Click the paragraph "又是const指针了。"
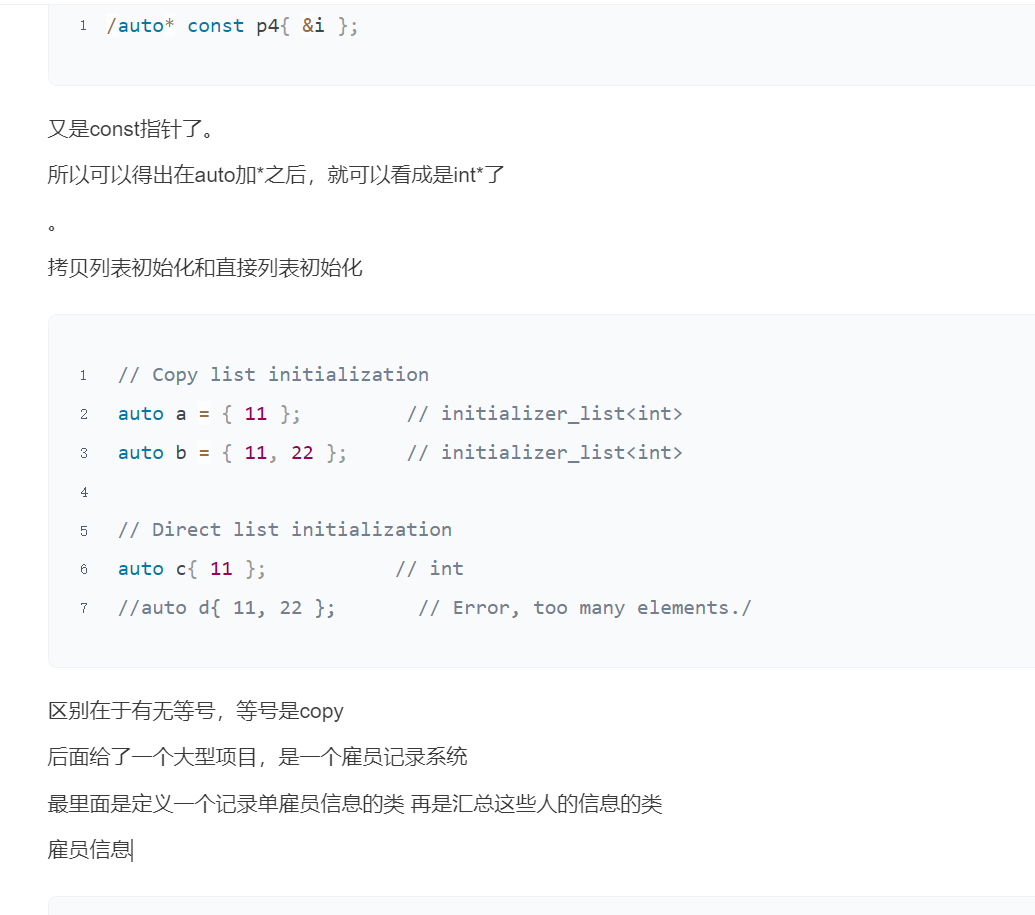 131,129
